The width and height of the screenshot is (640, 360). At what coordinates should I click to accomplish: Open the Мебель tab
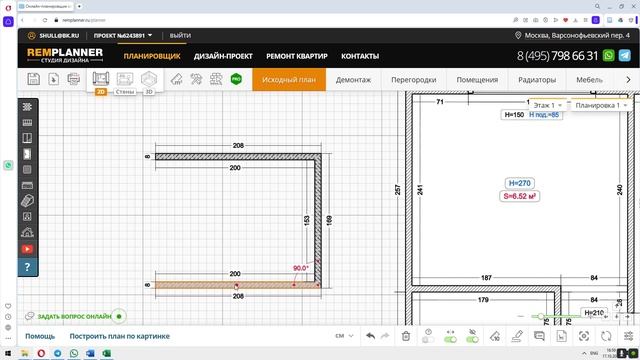point(589,80)
